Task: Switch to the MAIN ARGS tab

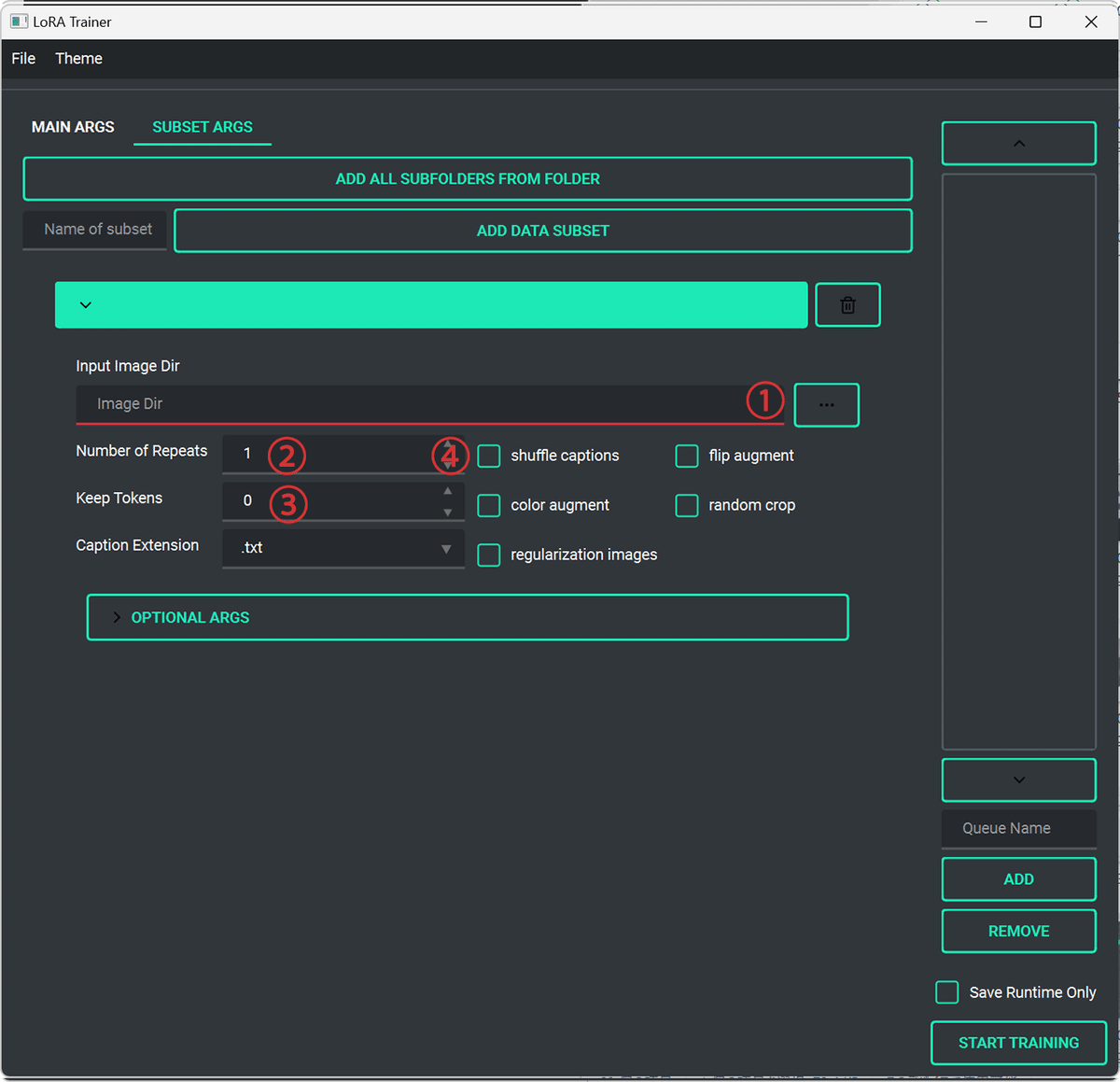Action: [73, 127]
